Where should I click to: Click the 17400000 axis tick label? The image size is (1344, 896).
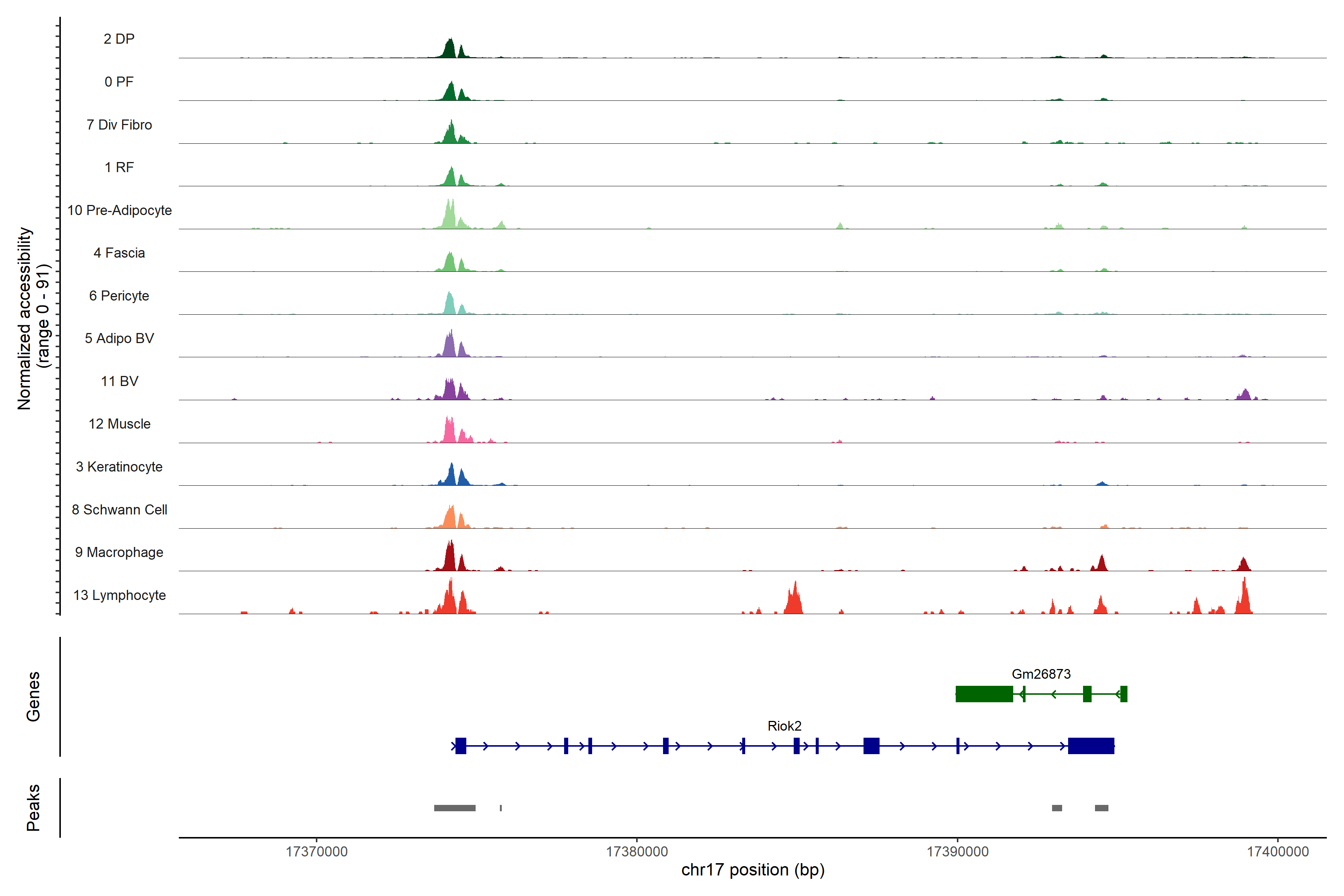(1278, 852)
